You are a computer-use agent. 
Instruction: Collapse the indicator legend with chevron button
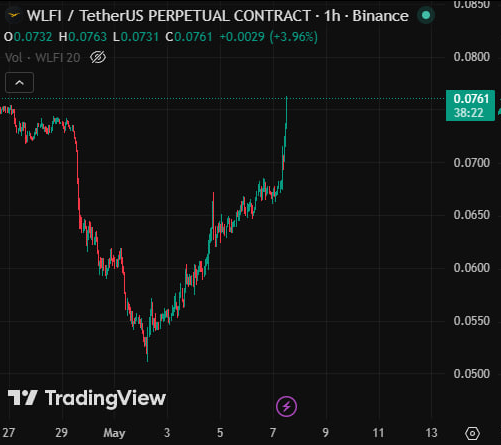tap(19, 83)
